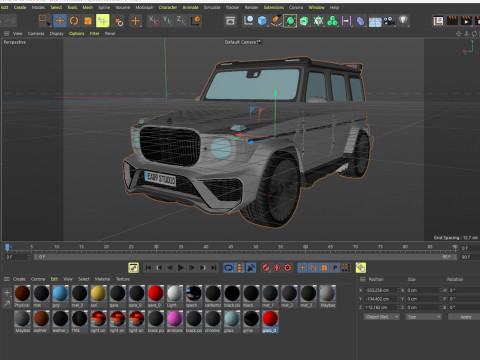Toggle timeline loop playback mode
480x360 pixels.
tap(228, 268)
